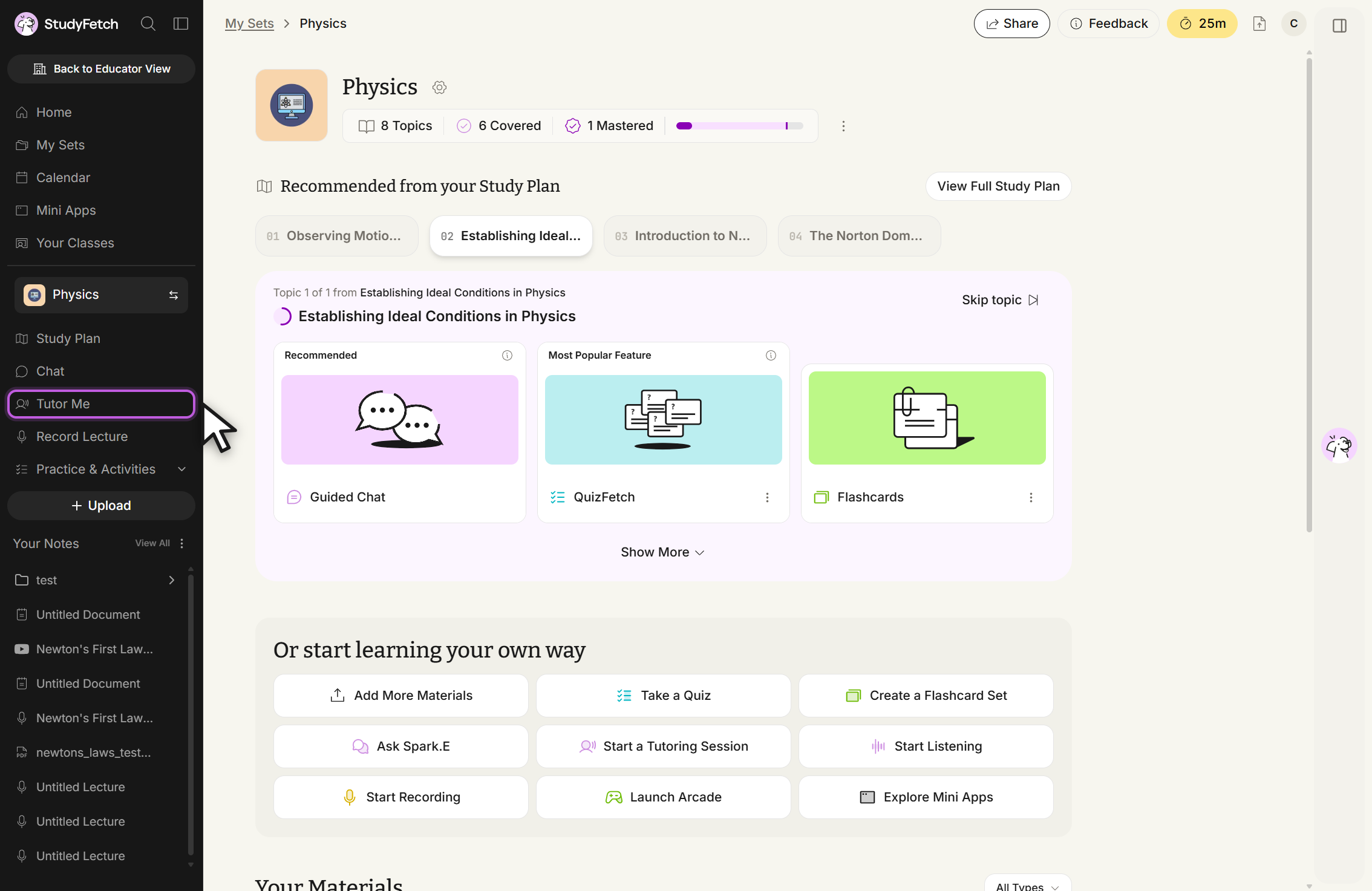Open the Flashcards card illustration
Image resolution: width=1372 pixels, height=891 pixels.
tap(927, 418)
